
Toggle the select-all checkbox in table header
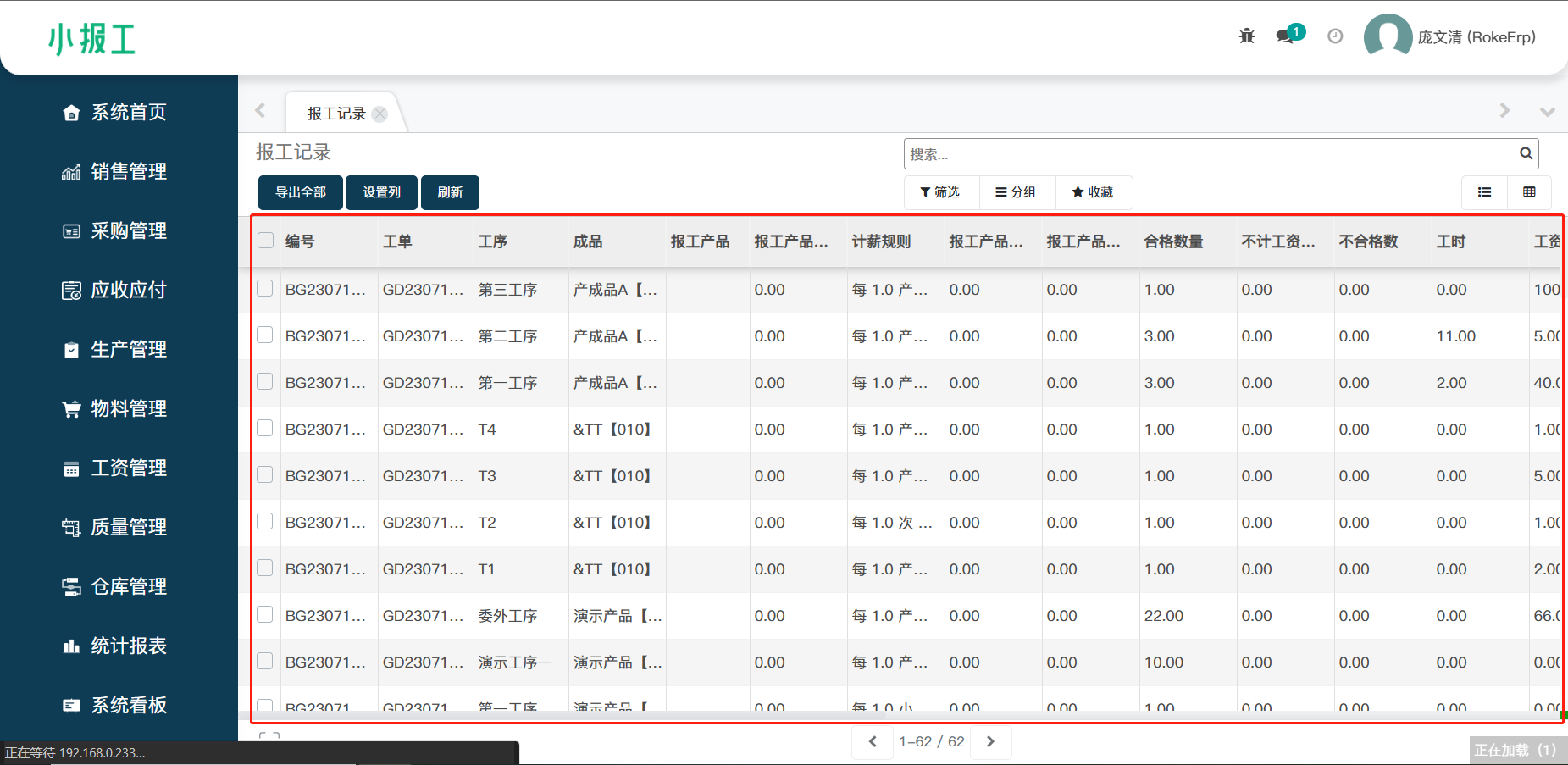(x=266, y=241)
